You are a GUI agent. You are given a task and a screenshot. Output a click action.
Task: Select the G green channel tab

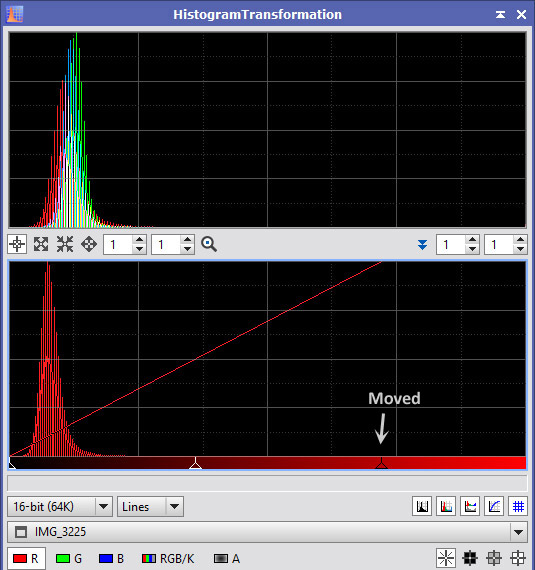(x=68, y=558)
